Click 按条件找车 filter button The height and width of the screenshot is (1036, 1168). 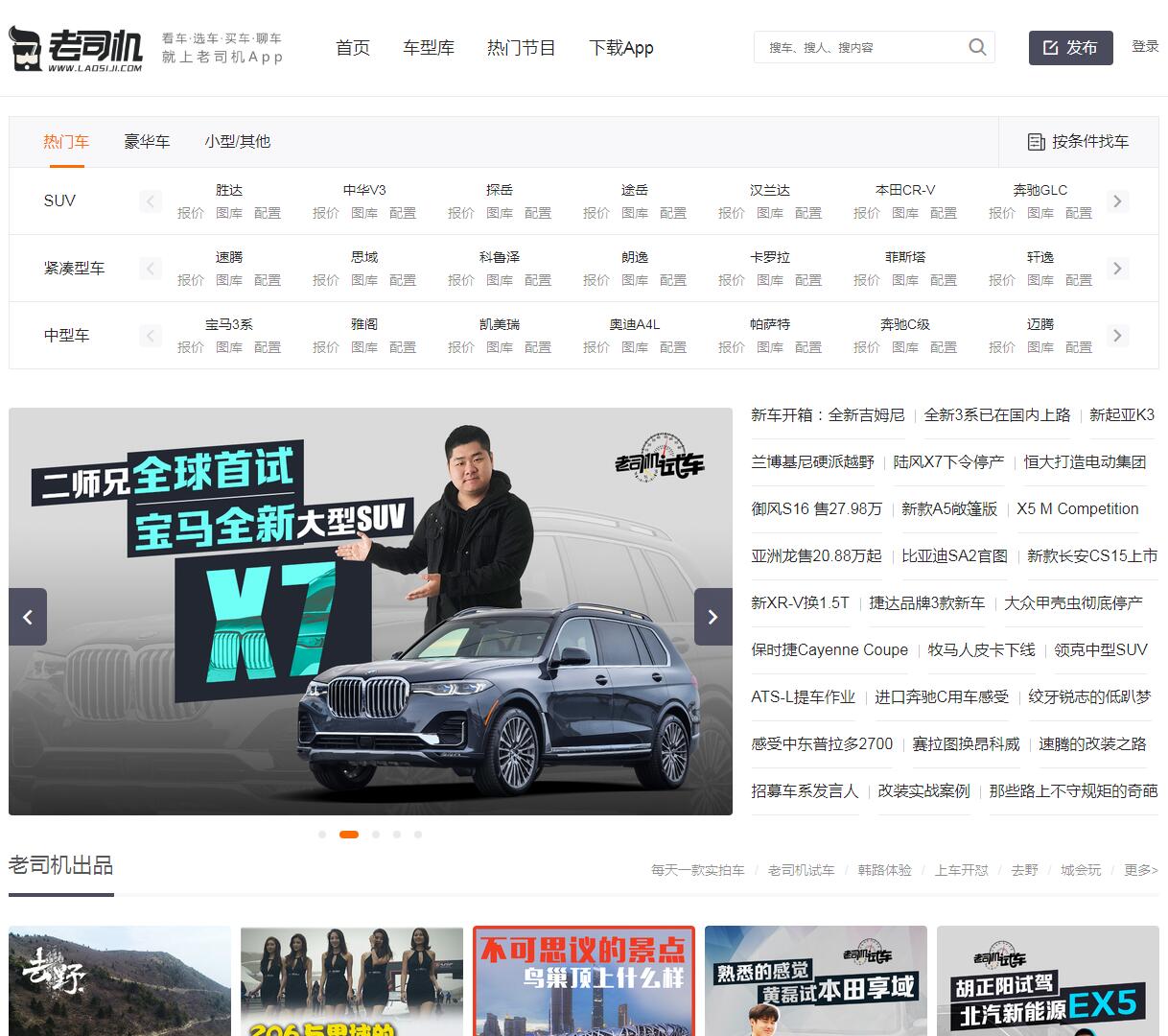[x=1078, y=142]
